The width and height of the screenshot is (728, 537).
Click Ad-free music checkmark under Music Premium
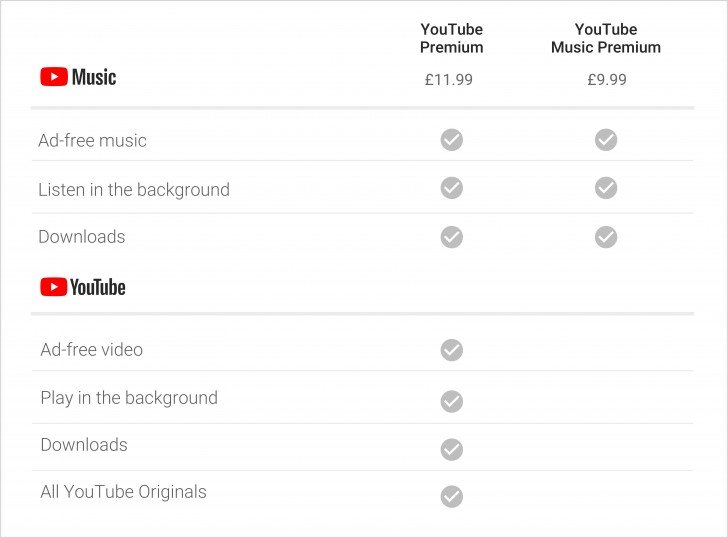point(606,140)
